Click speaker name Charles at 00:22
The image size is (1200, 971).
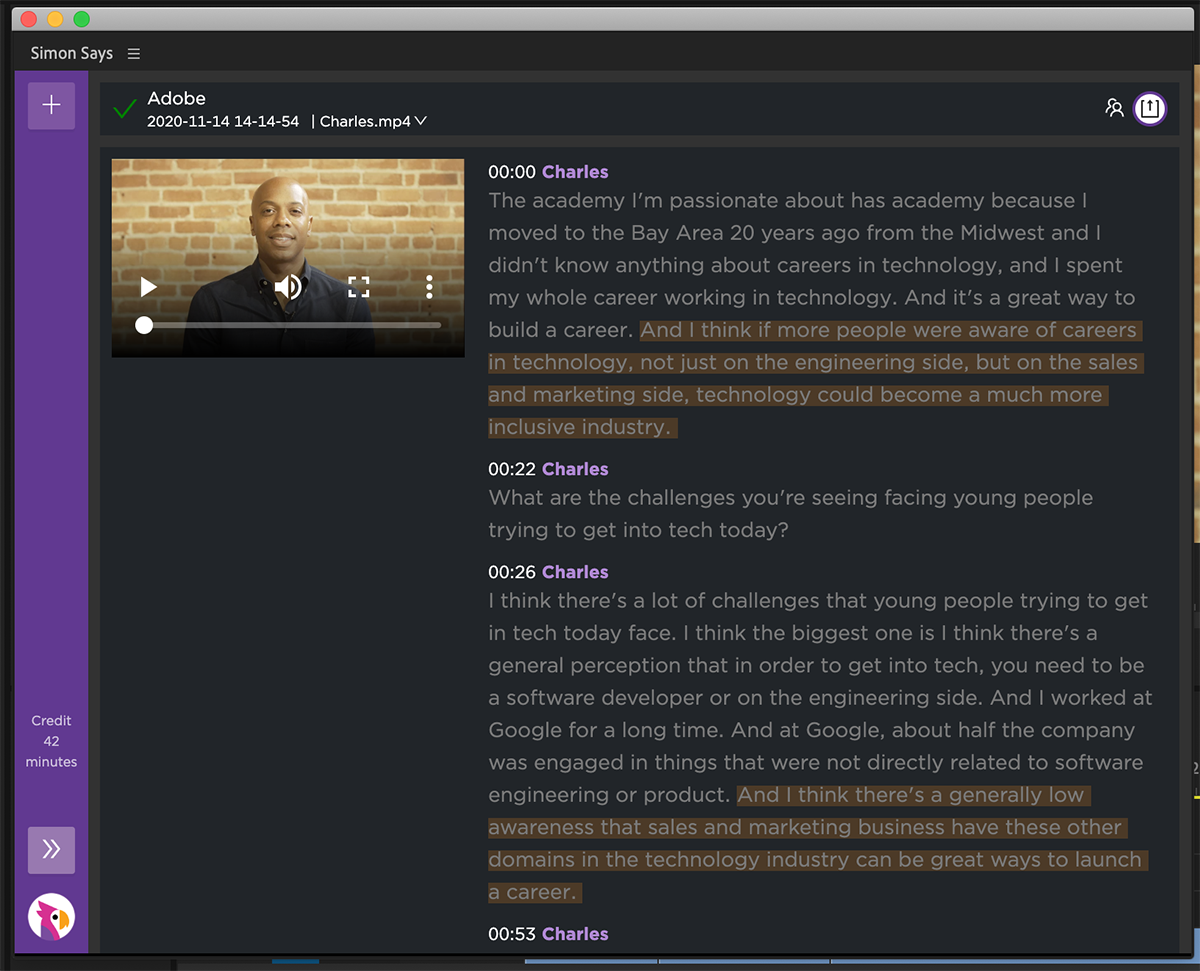pyautogui.click(x=575, y=469)
